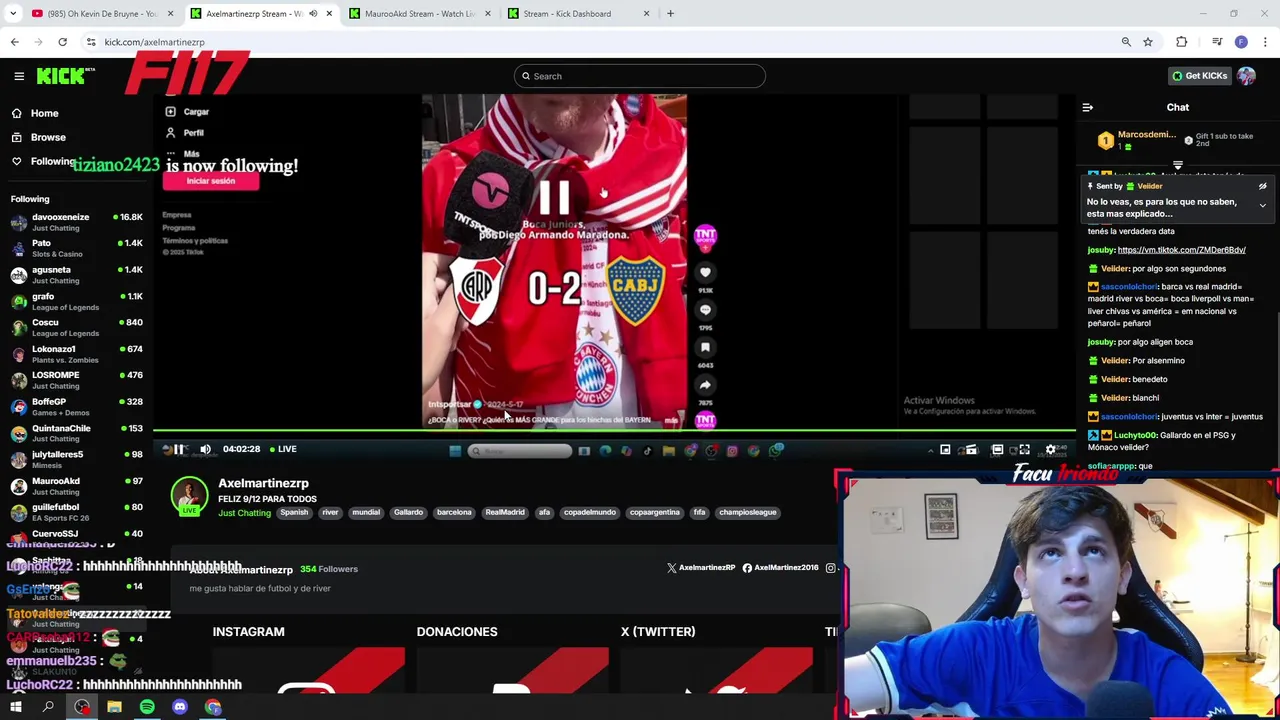Screen dimensions: 1280x720
Task: Open Windows taskbar search
Action: (x=48, y=708)
